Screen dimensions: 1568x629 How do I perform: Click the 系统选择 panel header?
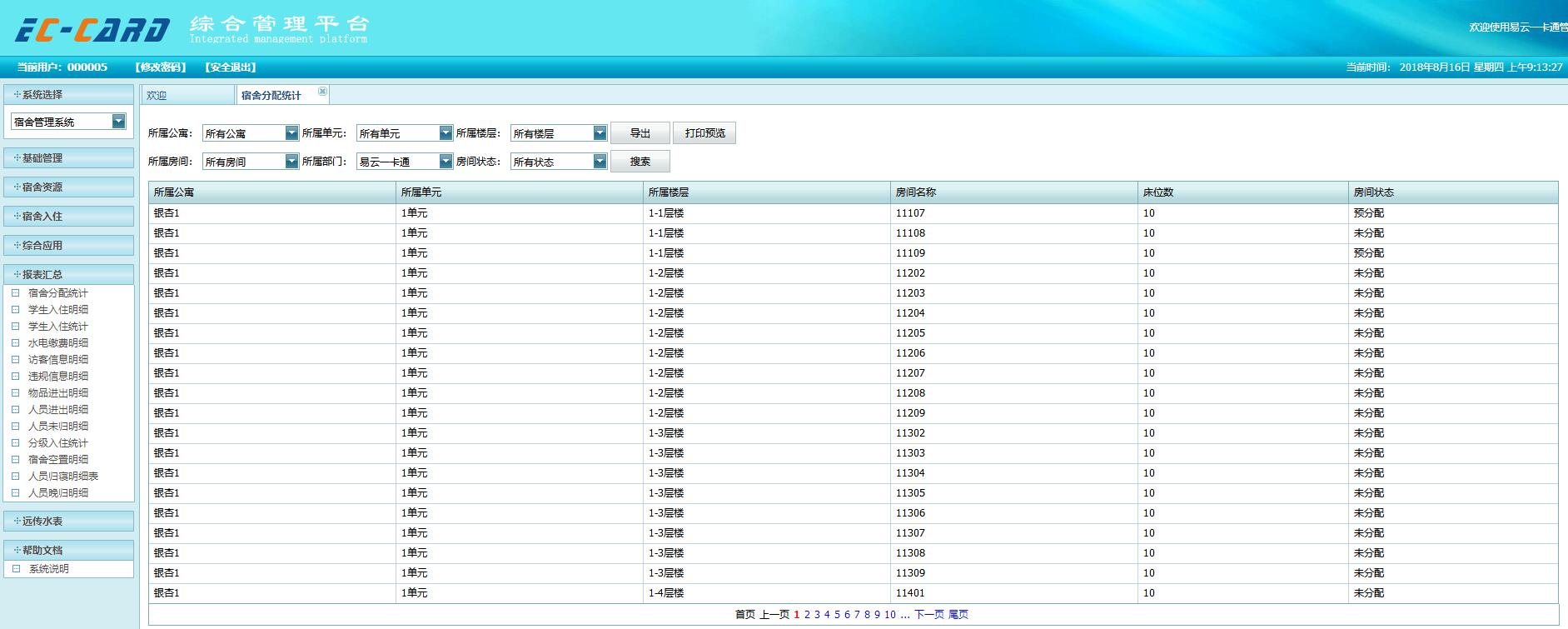tap(68, 94)
